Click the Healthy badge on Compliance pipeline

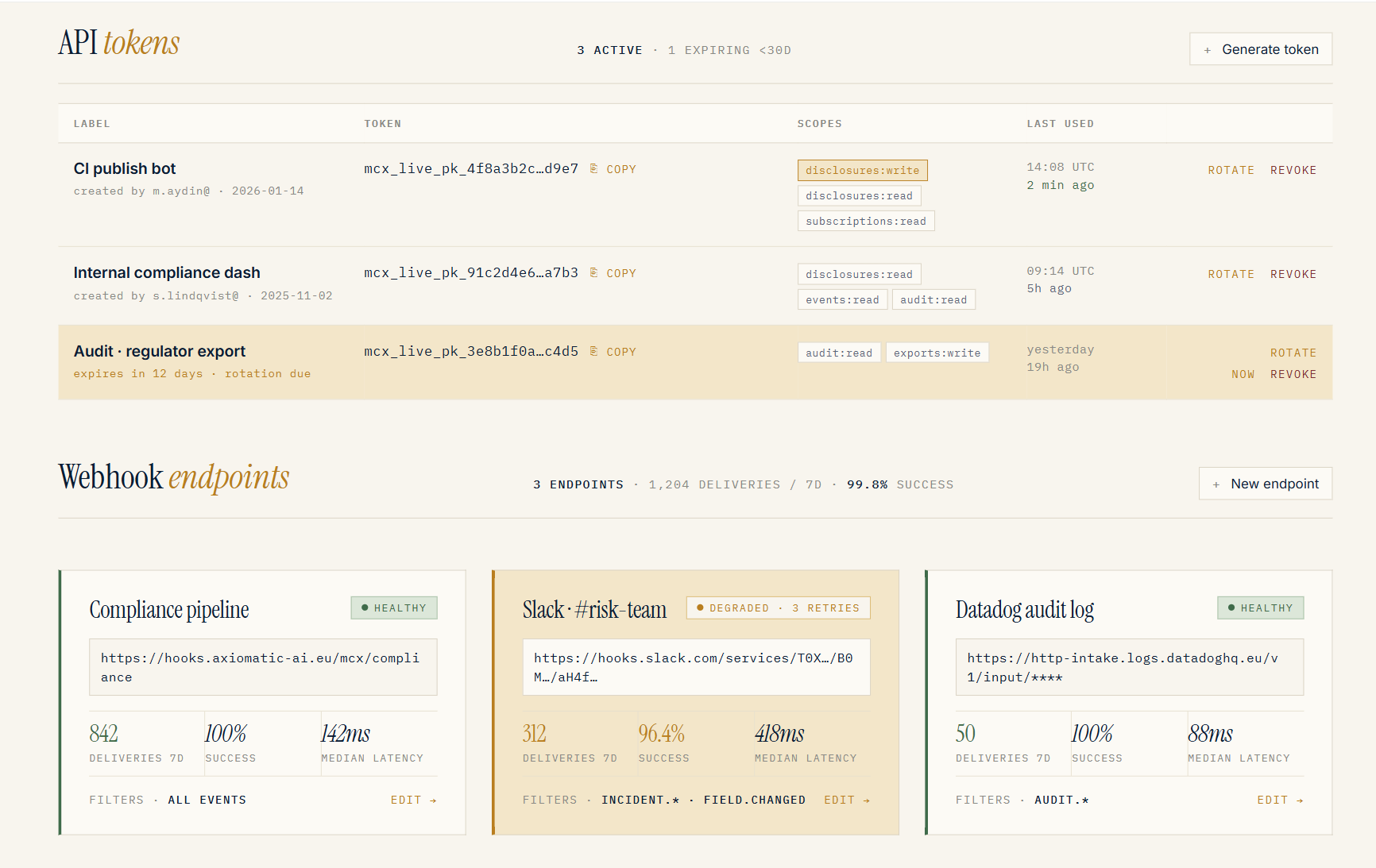pos(394,608)
